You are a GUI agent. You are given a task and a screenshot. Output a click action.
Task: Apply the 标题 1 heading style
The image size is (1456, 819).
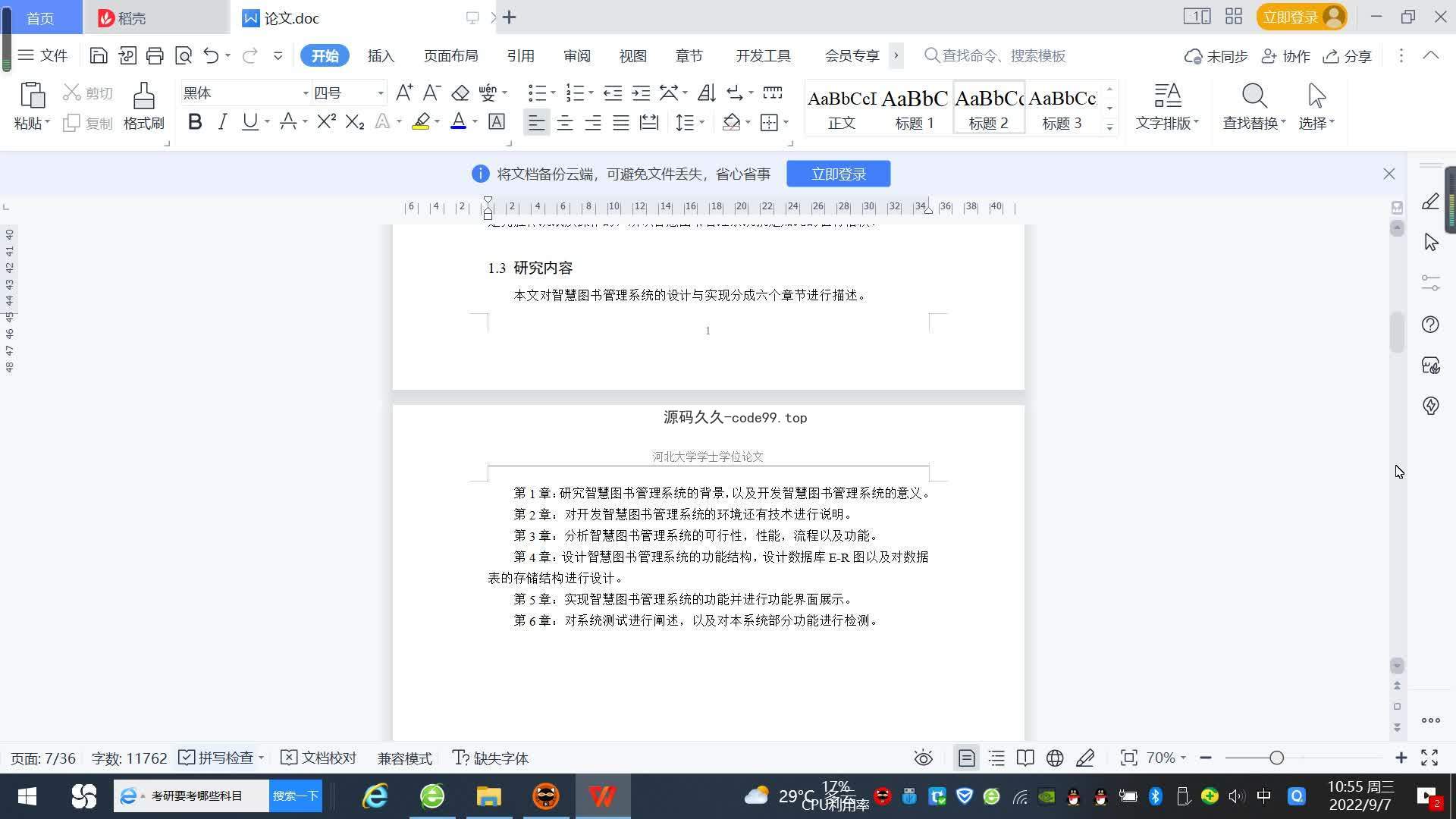pyautogui.click(x=914, y=108)
